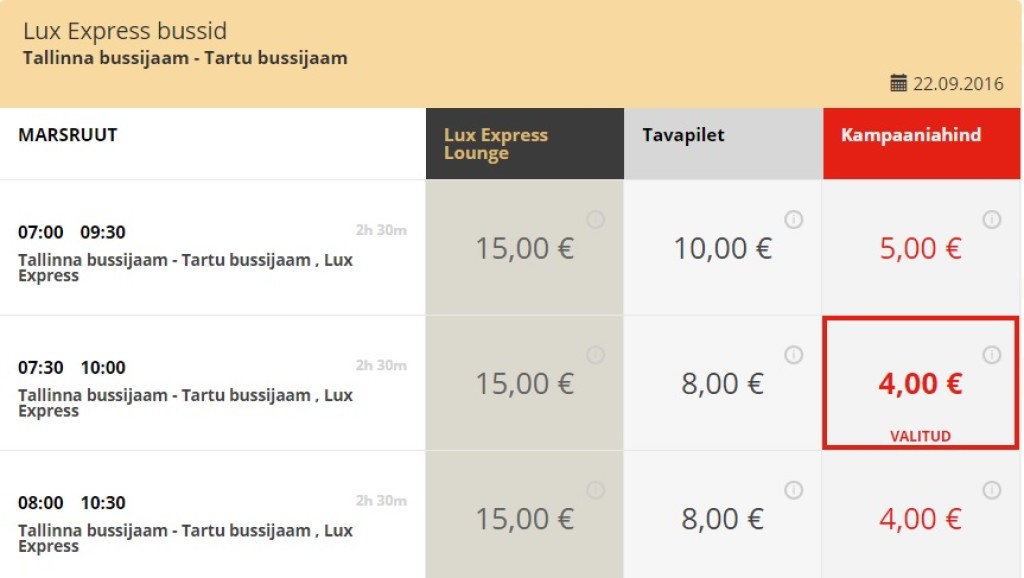Click the Lux Express Lounge column header
This screenshot has width=1024, height=578.
coord(496,144)
